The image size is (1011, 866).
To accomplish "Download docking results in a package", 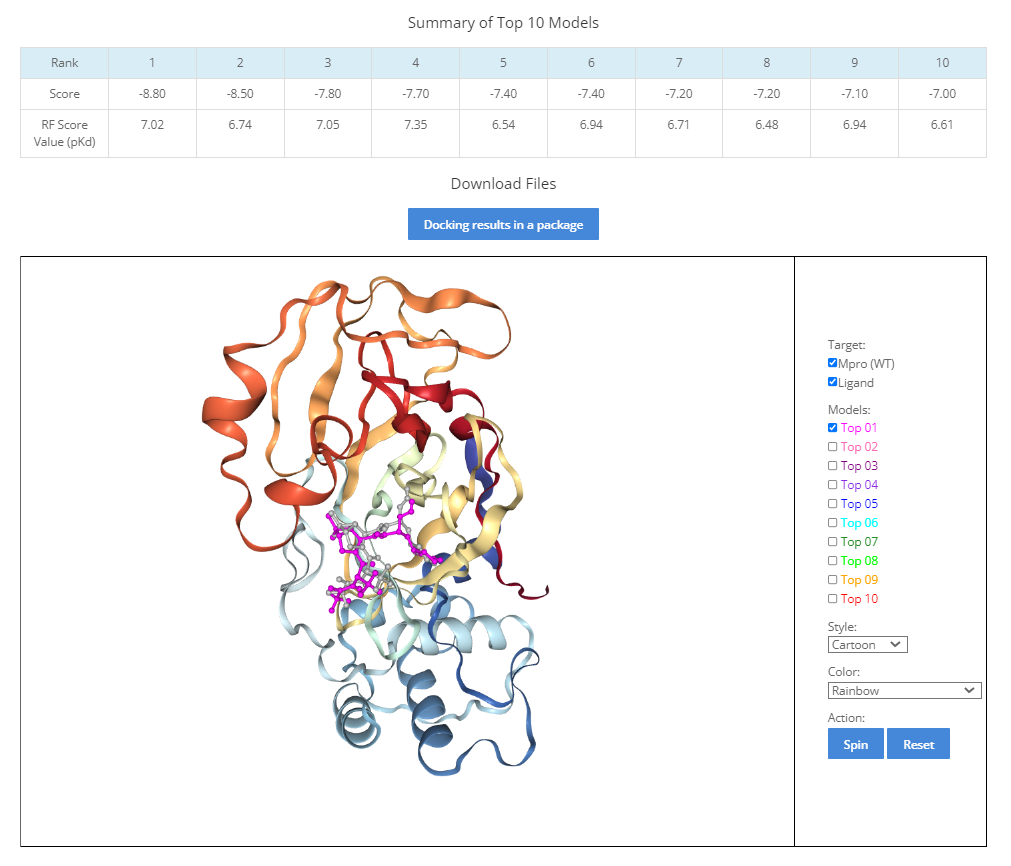I will tap(503, 224).
